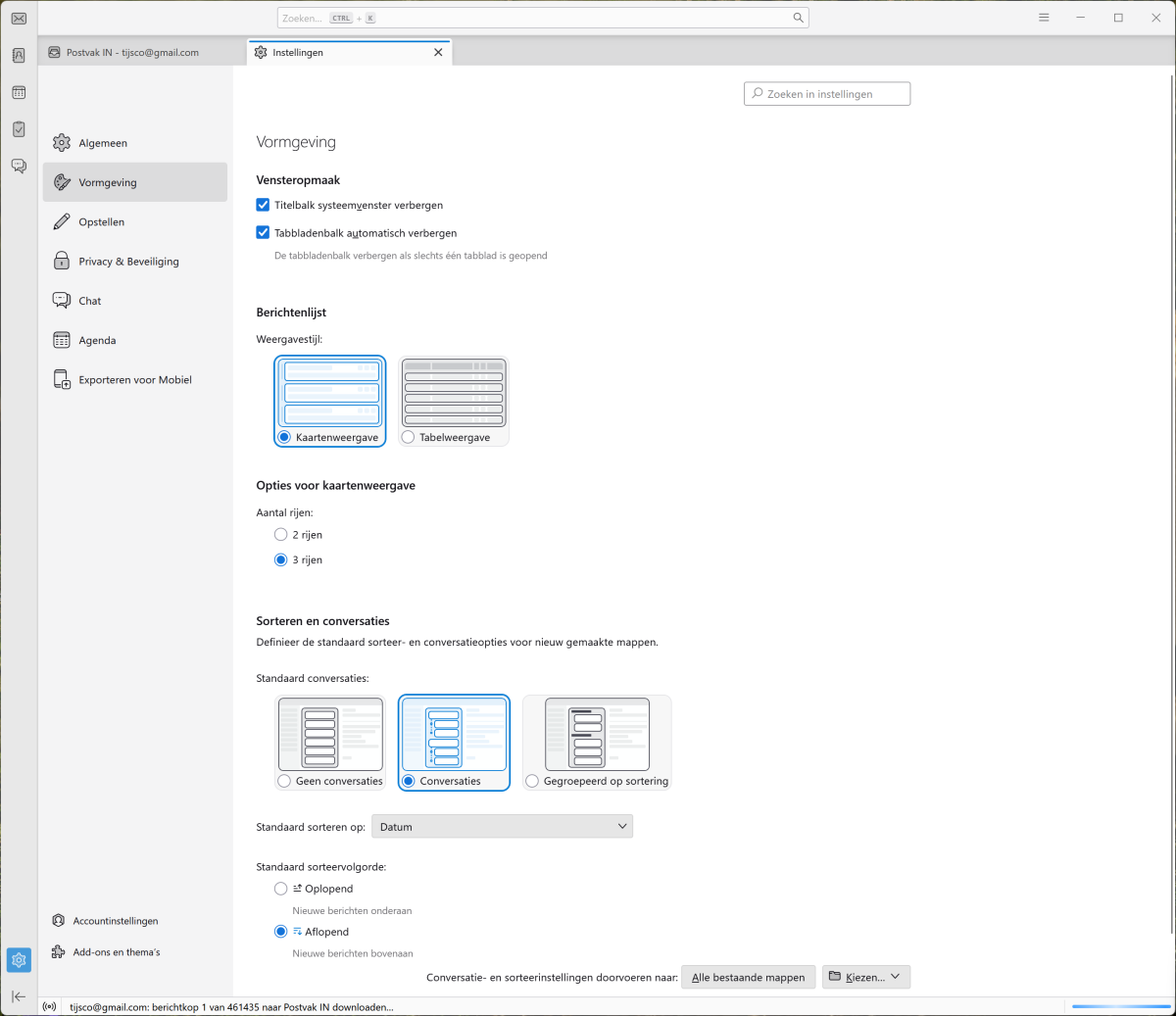Click the Zoeken in instellingen field
The height and width of the screenshot is (1016, 1176).
tap(827, 94)
